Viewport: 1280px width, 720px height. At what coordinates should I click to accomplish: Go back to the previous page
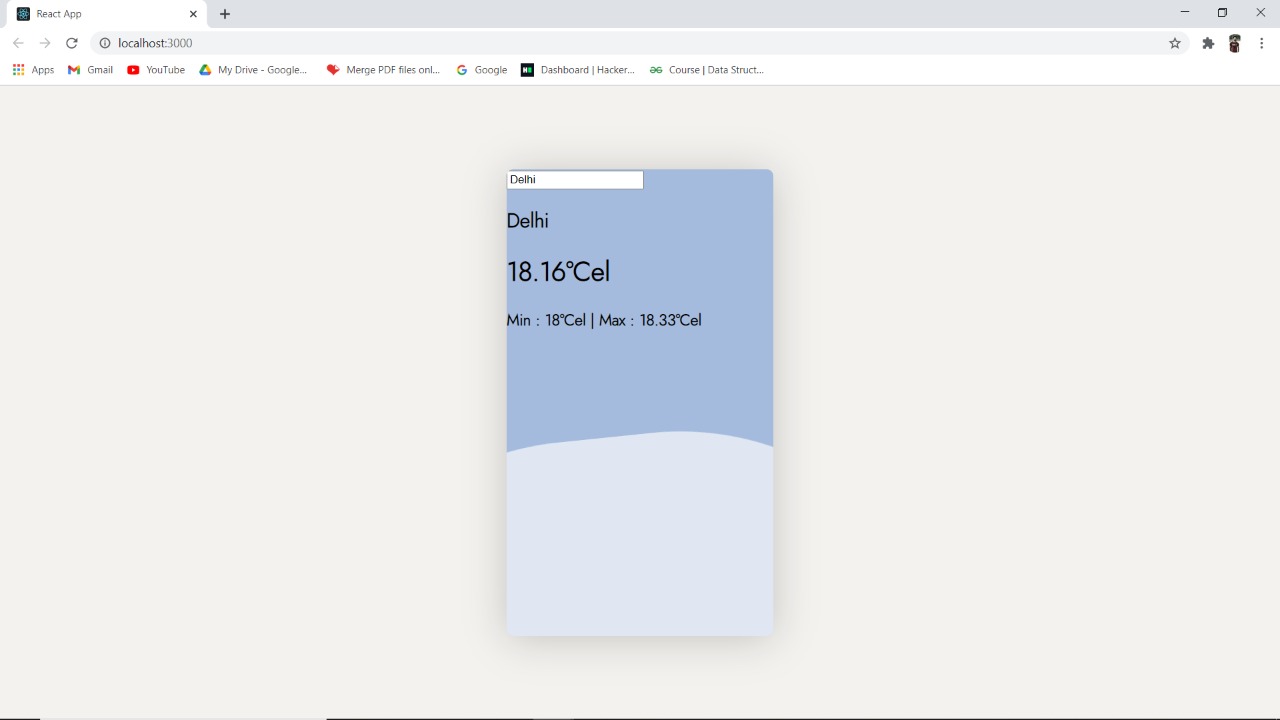point(18,43)
